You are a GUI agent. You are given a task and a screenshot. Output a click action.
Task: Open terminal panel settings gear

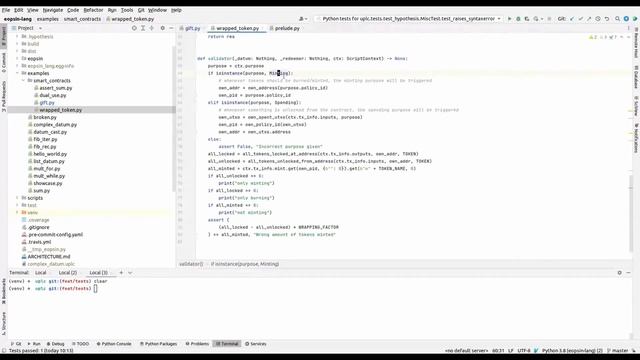click(x=620, y=273)
